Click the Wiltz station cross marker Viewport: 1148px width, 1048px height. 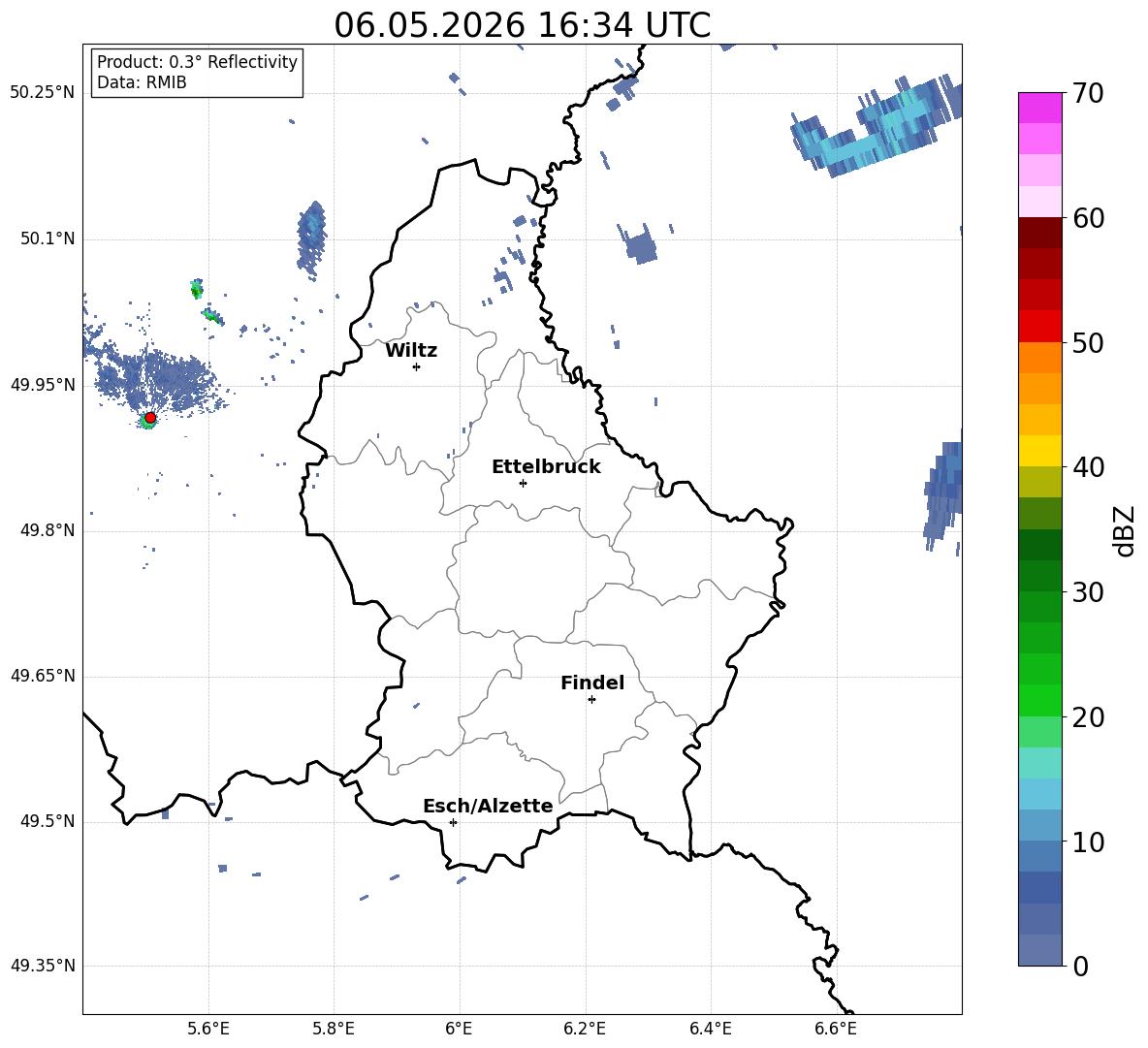(x=417, y=366)
